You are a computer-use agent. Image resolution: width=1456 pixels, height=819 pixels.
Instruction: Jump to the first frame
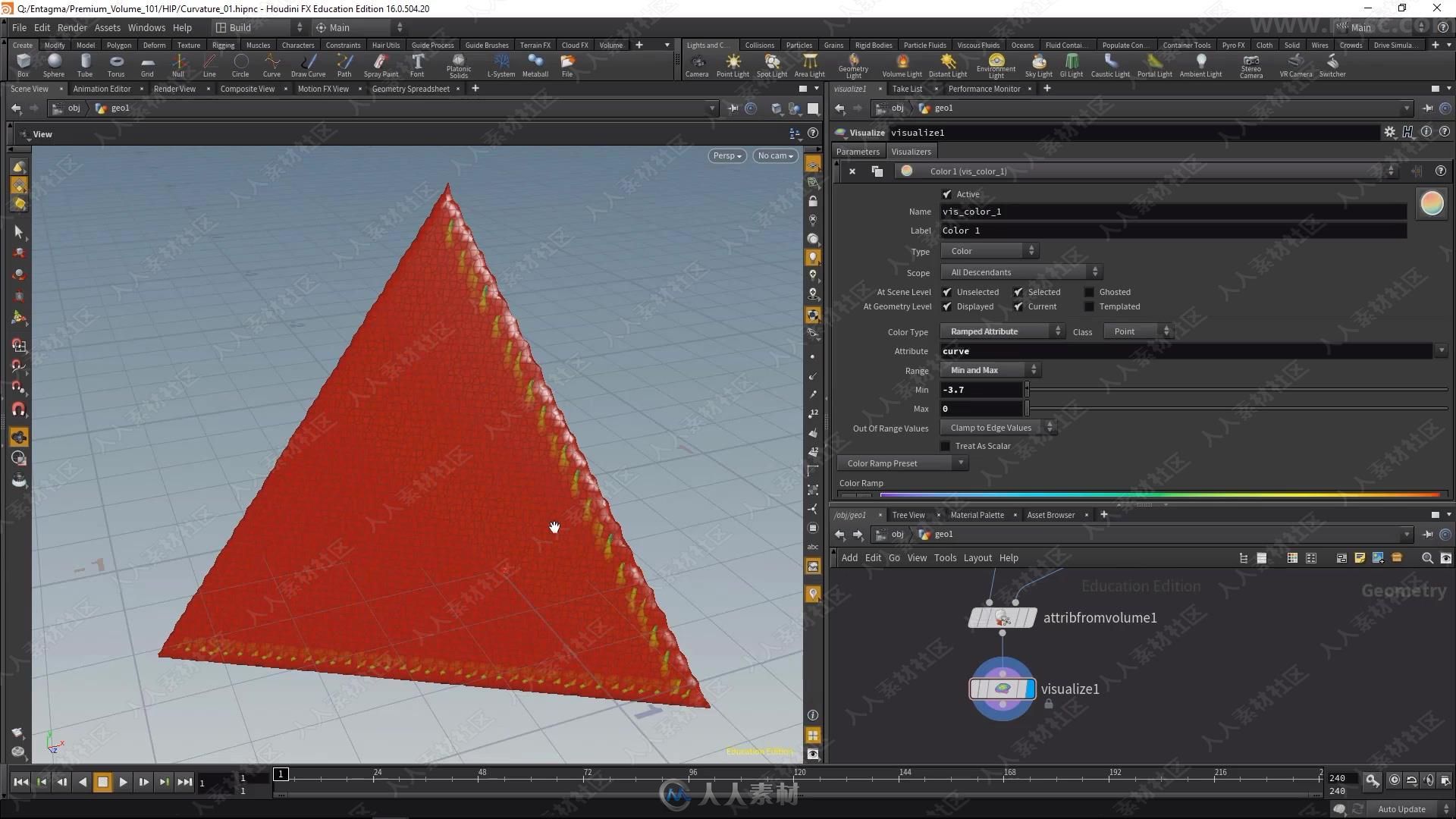[x=21, y=782]
